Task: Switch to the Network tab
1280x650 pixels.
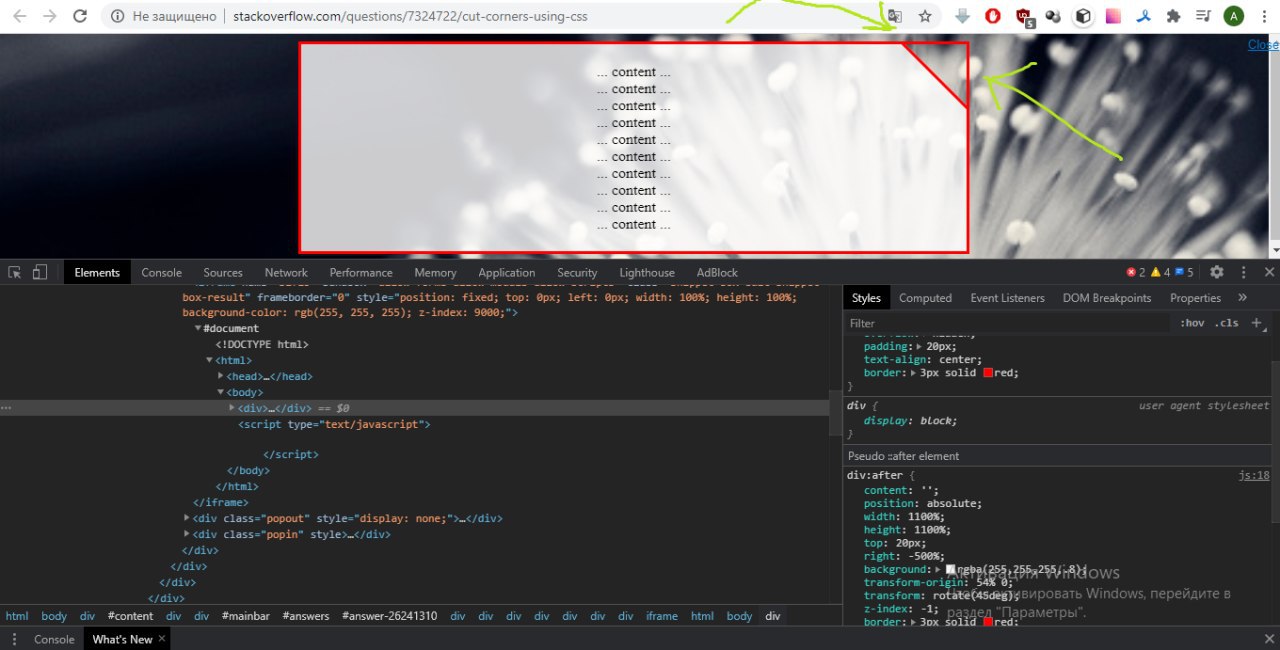Action: 286,272
